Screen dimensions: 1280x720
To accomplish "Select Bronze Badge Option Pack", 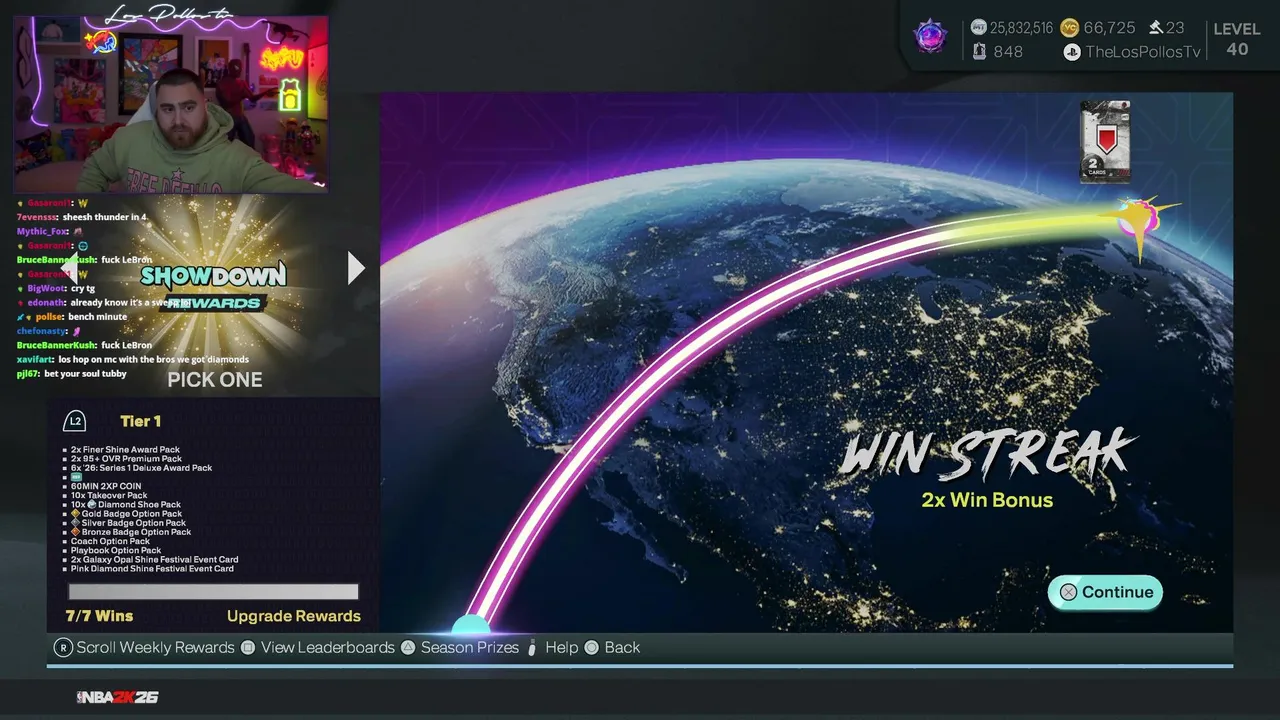I will 131,532.
